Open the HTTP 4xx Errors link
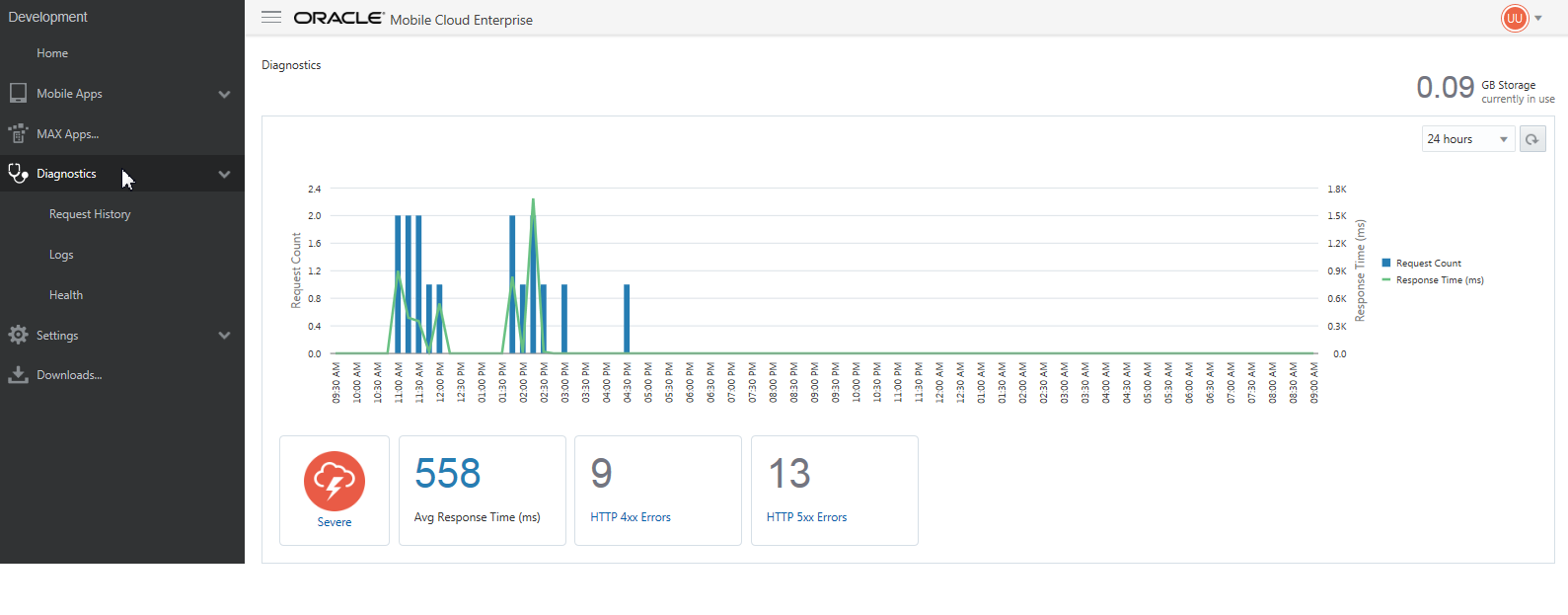This screenshot has width=1568, height=615. point(631,517)
